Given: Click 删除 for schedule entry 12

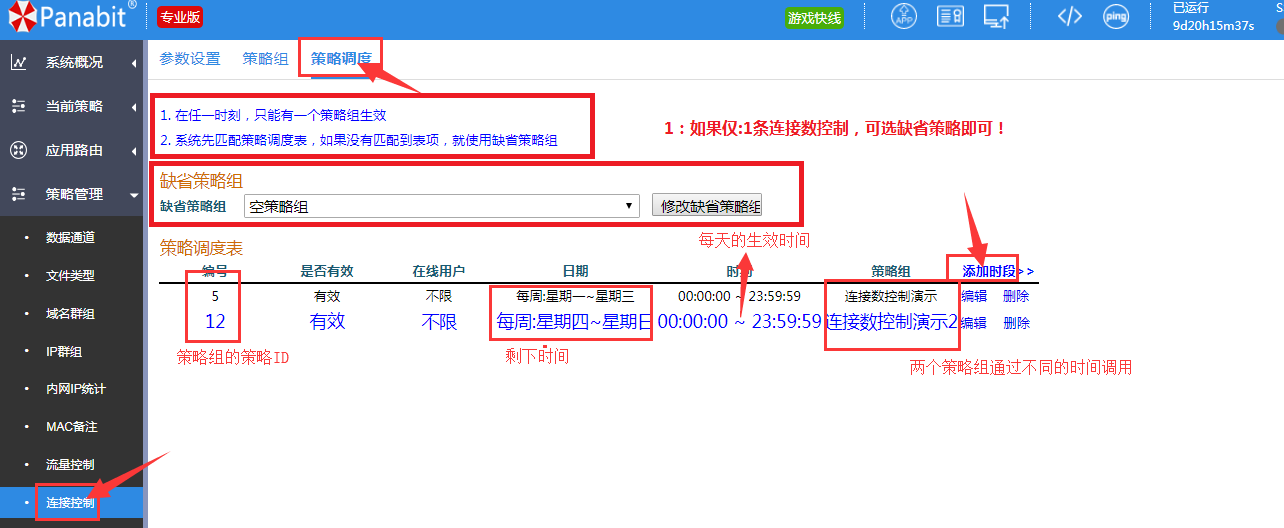Looking at the screenshot, I should [x=1016, y=323].
